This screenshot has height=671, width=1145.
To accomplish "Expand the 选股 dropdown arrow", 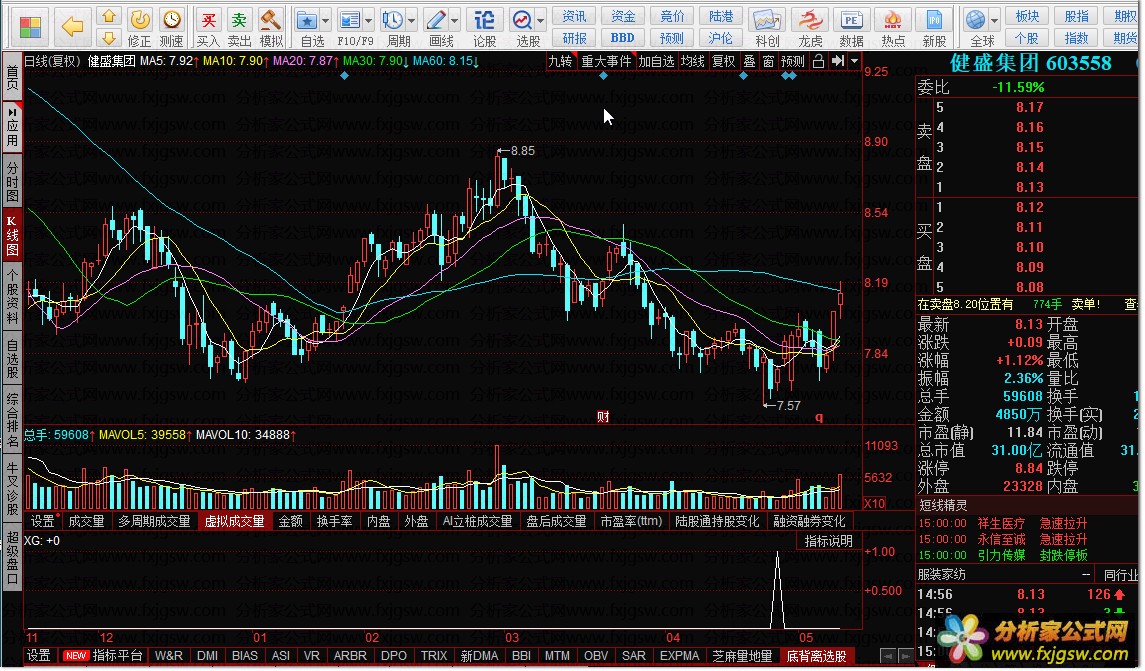I will [541, 20].
